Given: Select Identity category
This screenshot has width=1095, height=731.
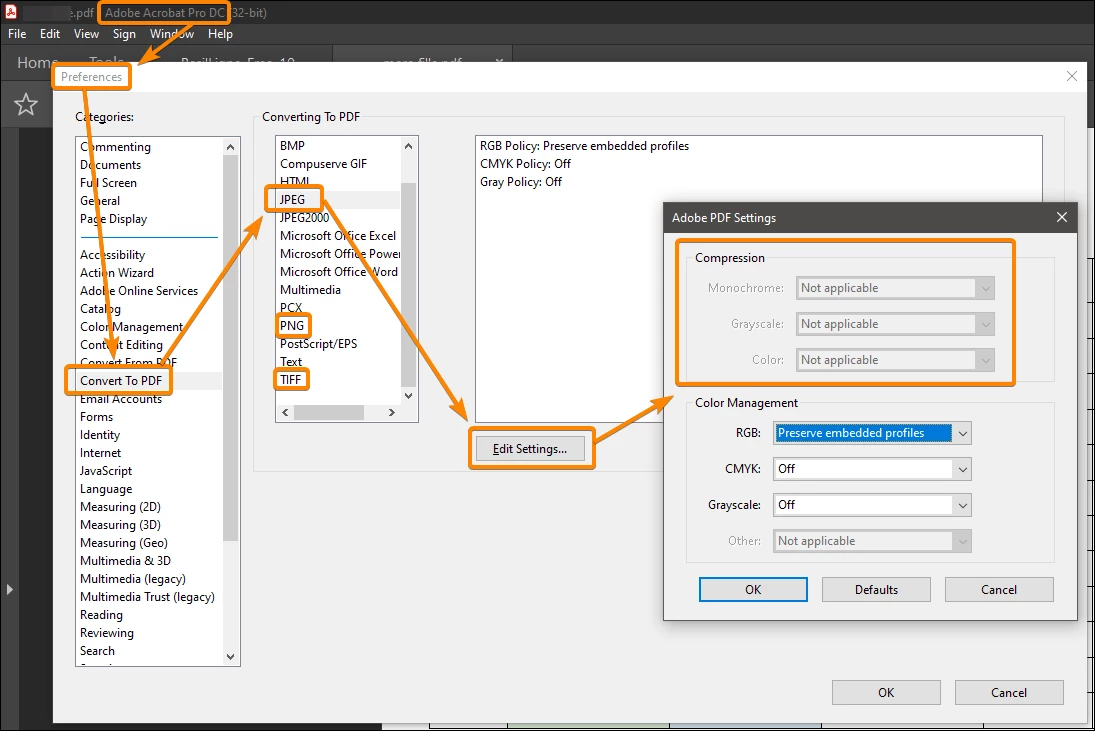Looking at the screenshot, I should coord(100,435).
